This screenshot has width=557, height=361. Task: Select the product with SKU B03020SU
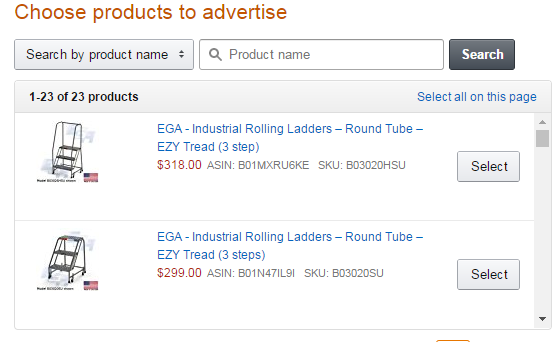click(x=488, y=274)
